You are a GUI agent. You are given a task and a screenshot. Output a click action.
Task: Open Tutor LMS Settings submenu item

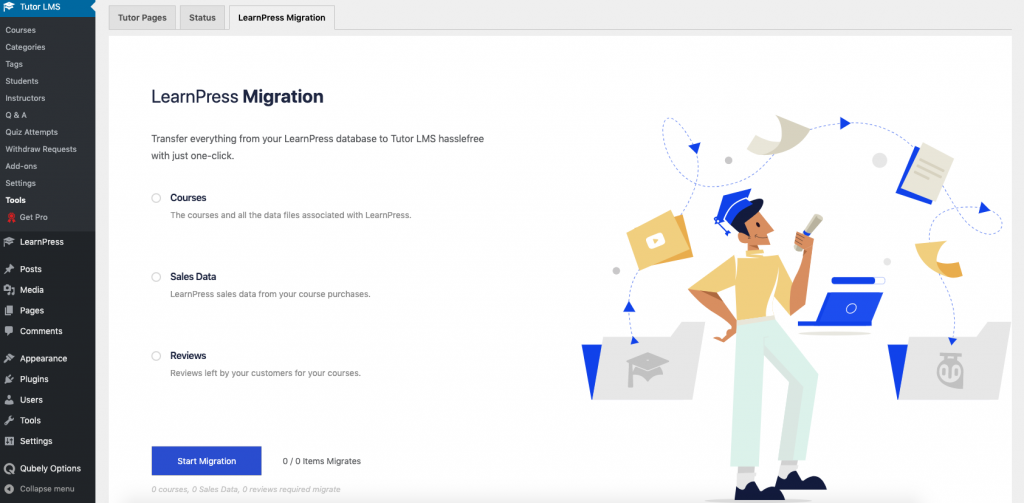coord(20,183)
